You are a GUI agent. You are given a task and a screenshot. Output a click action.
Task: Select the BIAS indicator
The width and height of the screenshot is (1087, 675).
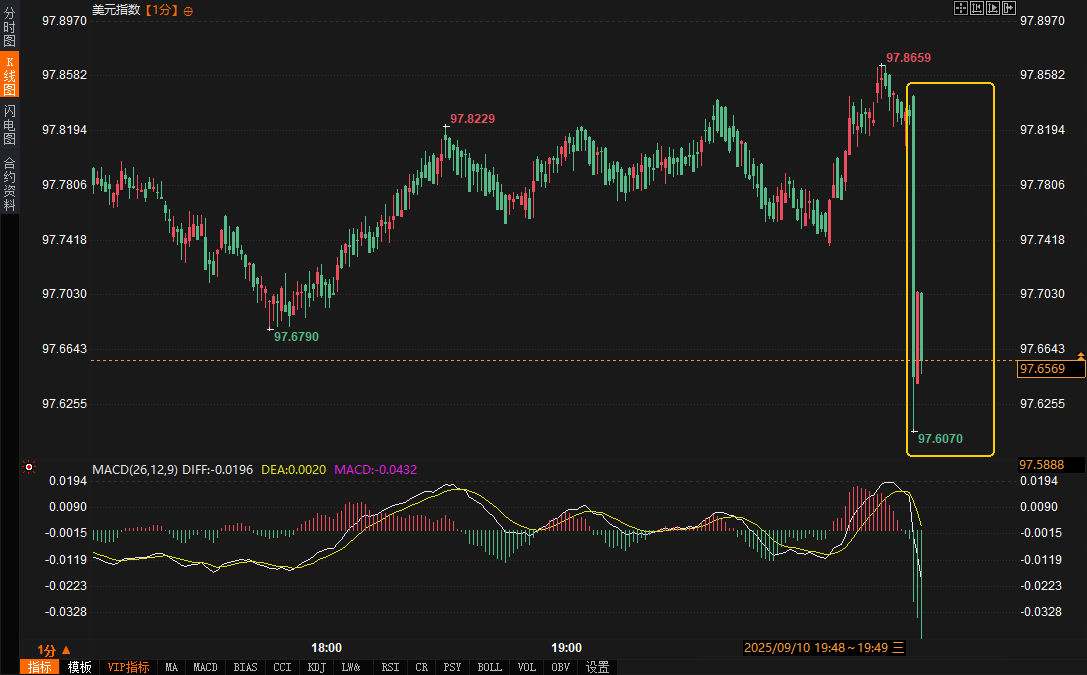pos(245,667)
